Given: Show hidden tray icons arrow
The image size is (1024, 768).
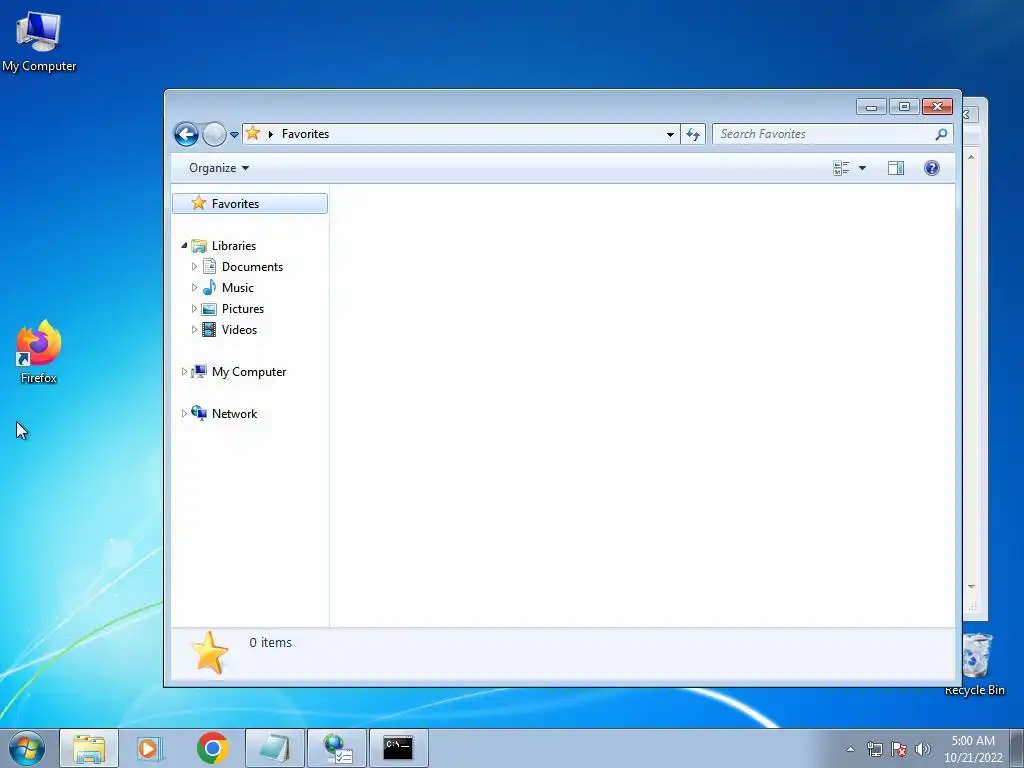Looking at the screenshot, I should point(850,749).
